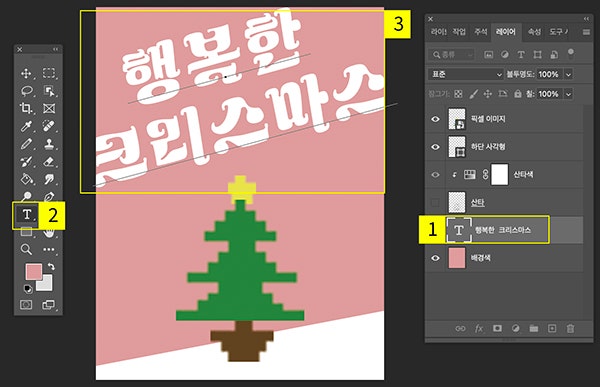Screen dimensions: 600x387
Task: Select the History Brush tool
Action: pos(26,162)
